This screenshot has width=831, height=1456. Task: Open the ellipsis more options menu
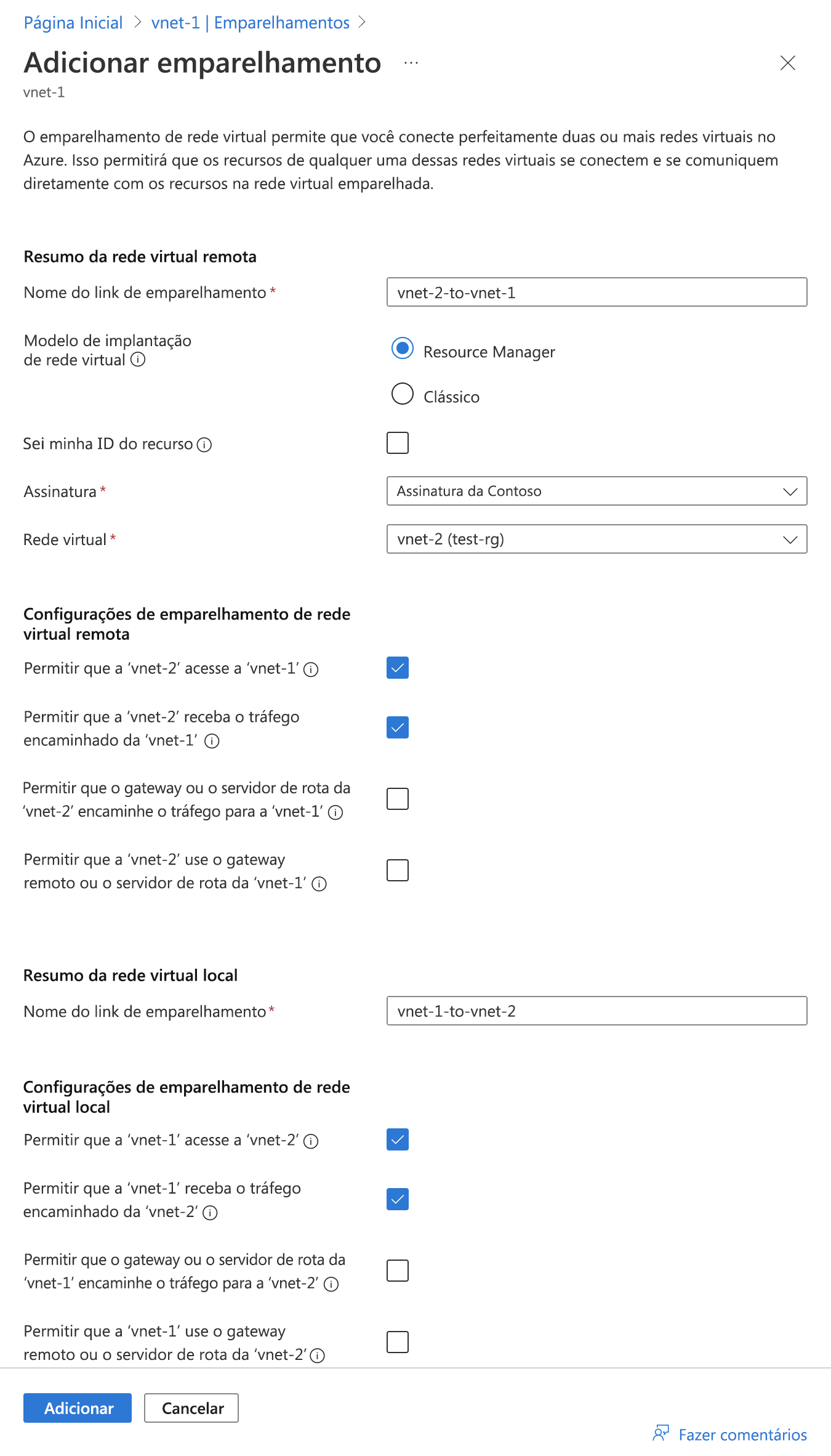411,63
